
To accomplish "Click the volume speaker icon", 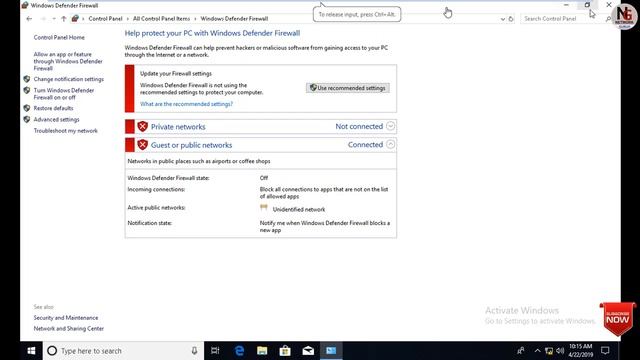I will pyautogui.click(x=560, y=351).
